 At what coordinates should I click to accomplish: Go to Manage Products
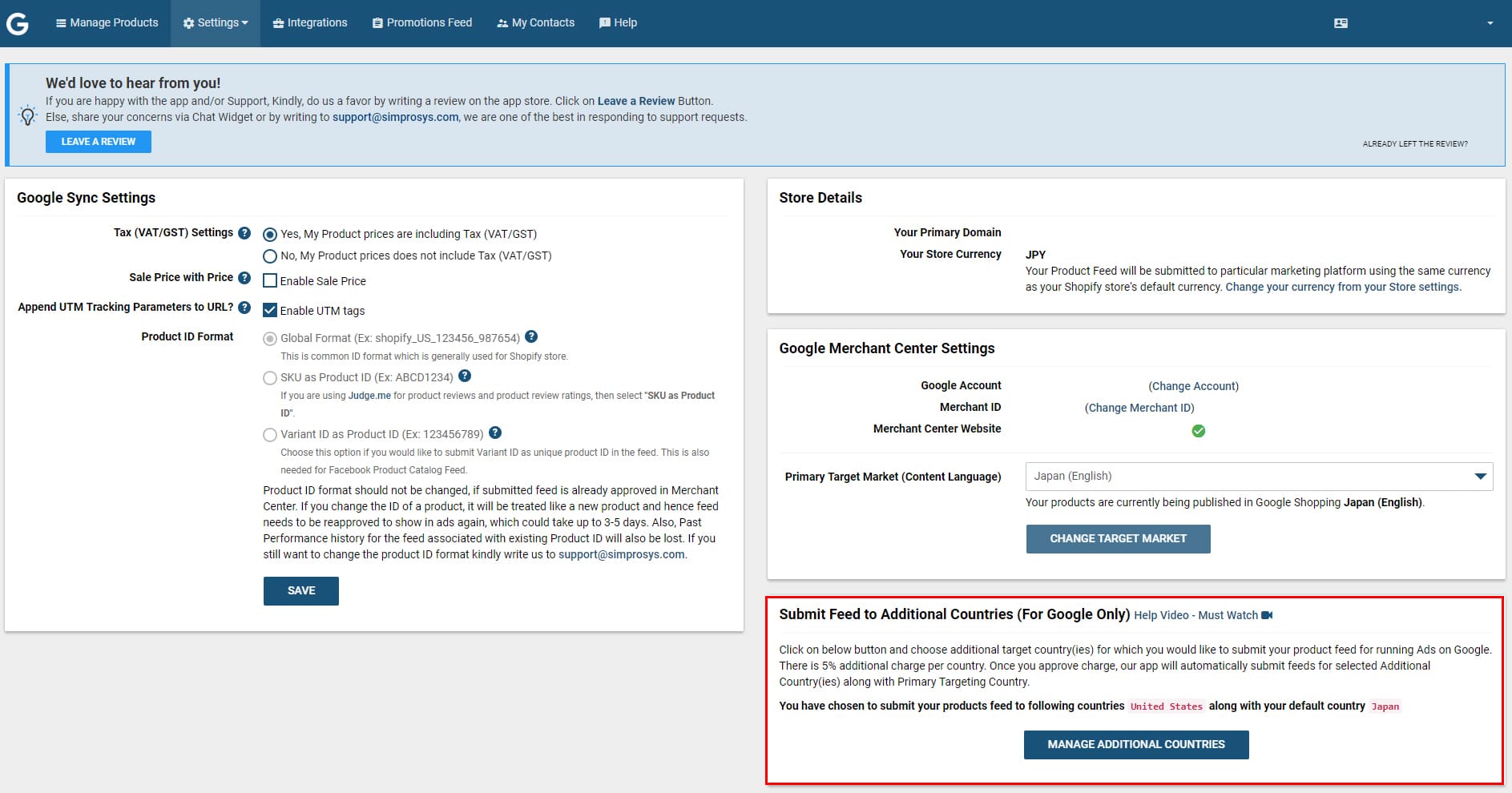click(107, 23)
